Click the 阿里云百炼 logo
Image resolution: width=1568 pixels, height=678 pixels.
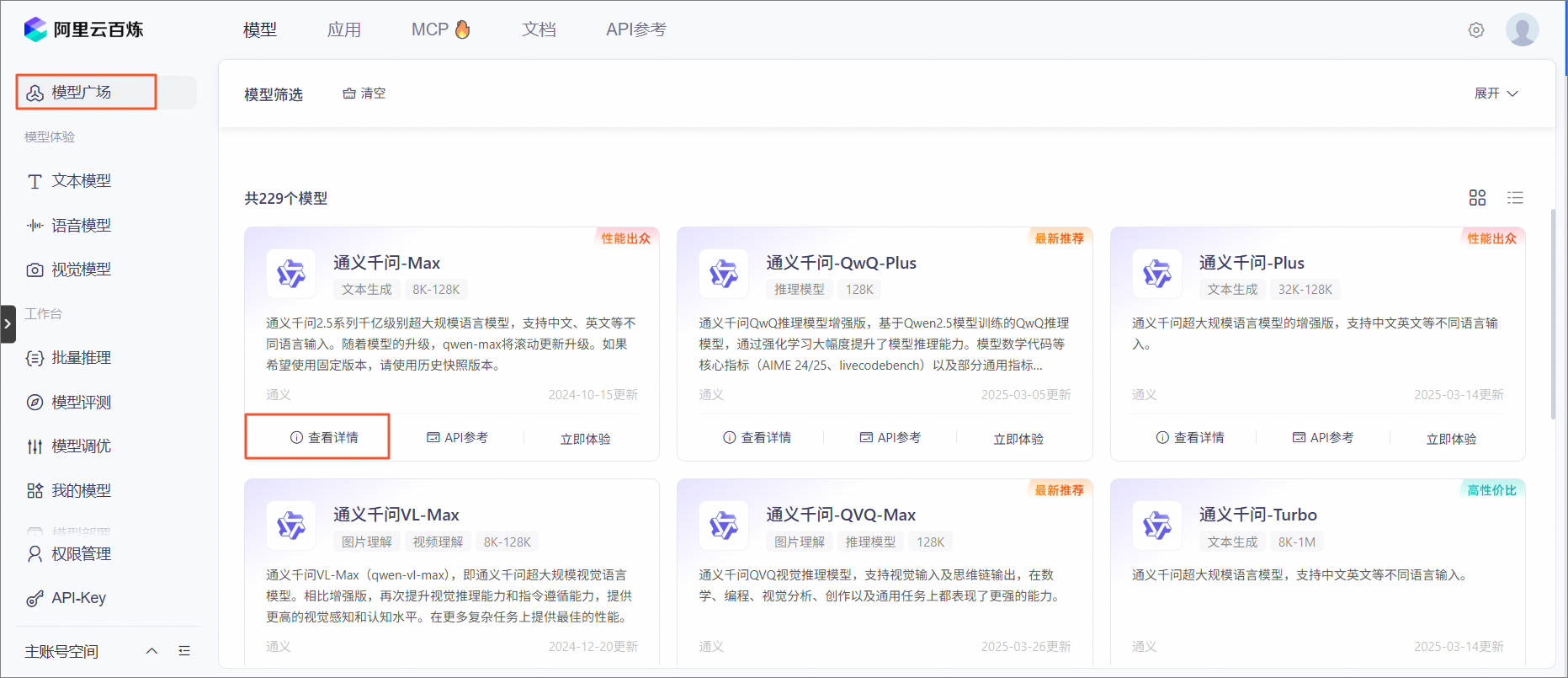coord(83,29)
